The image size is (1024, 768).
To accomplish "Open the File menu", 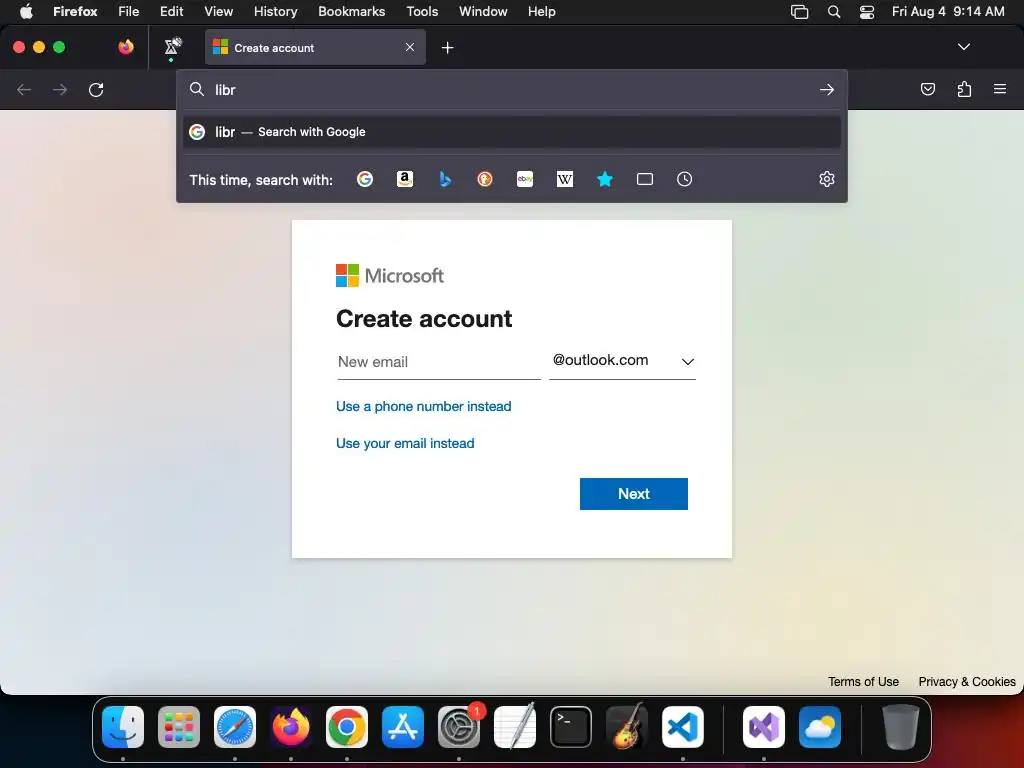I will click(x=129, y=11).
